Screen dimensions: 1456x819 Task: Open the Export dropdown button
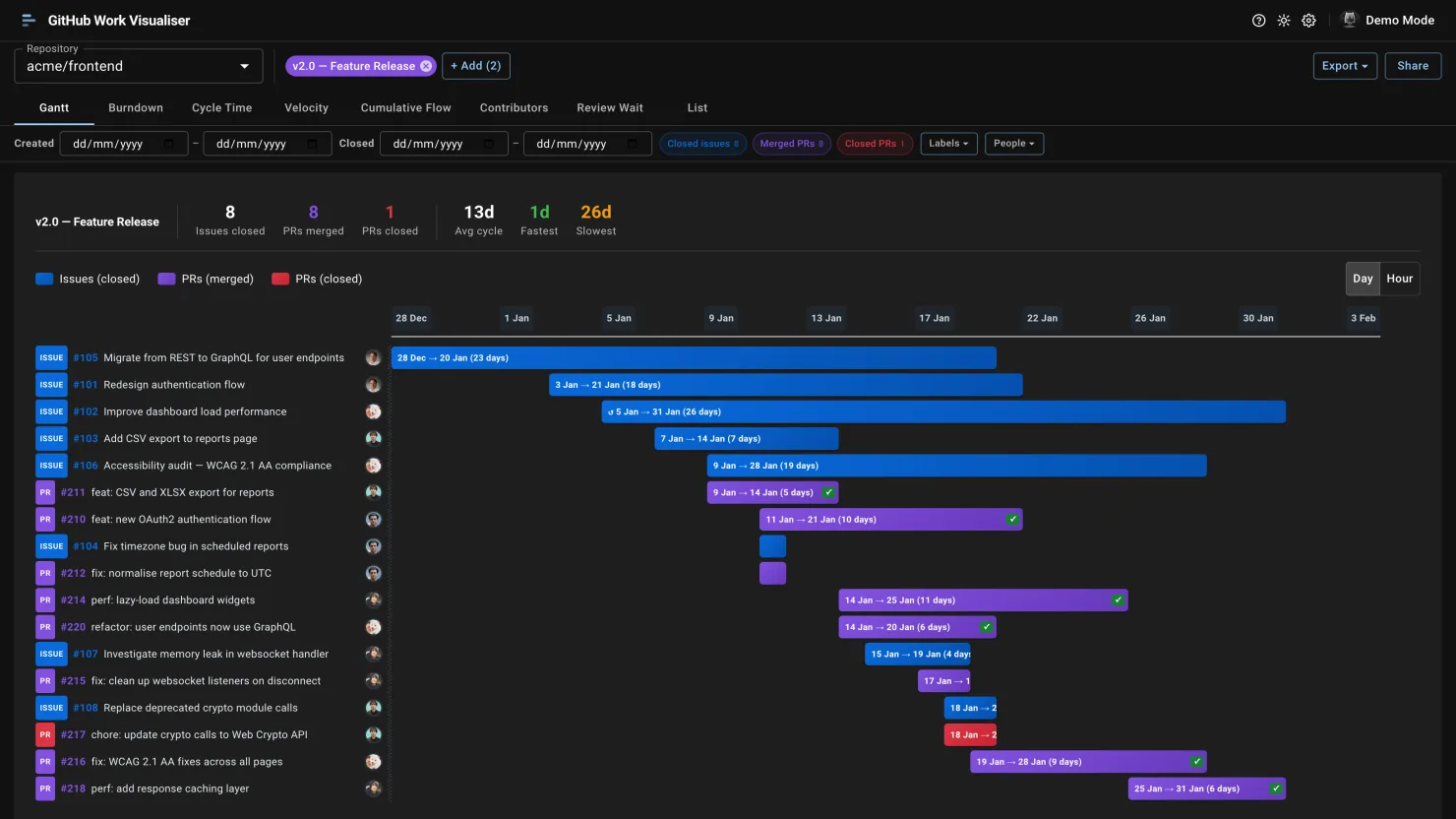(1344, 66)
